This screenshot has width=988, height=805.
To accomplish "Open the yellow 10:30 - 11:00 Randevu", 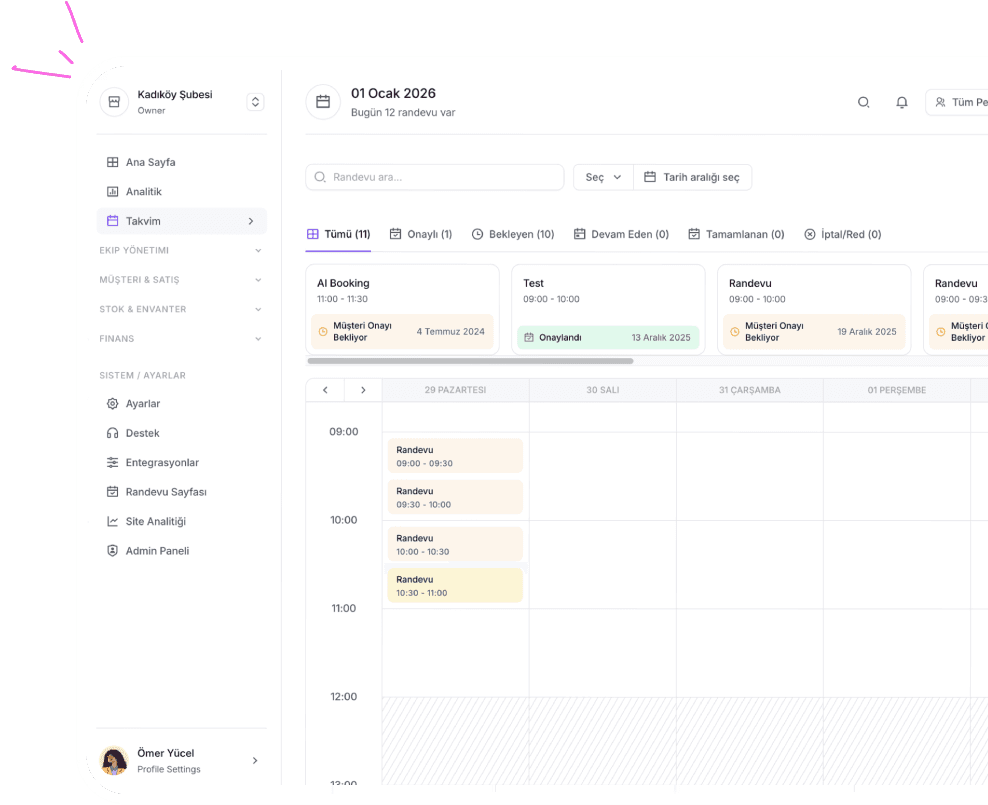I will click(454, 586).
